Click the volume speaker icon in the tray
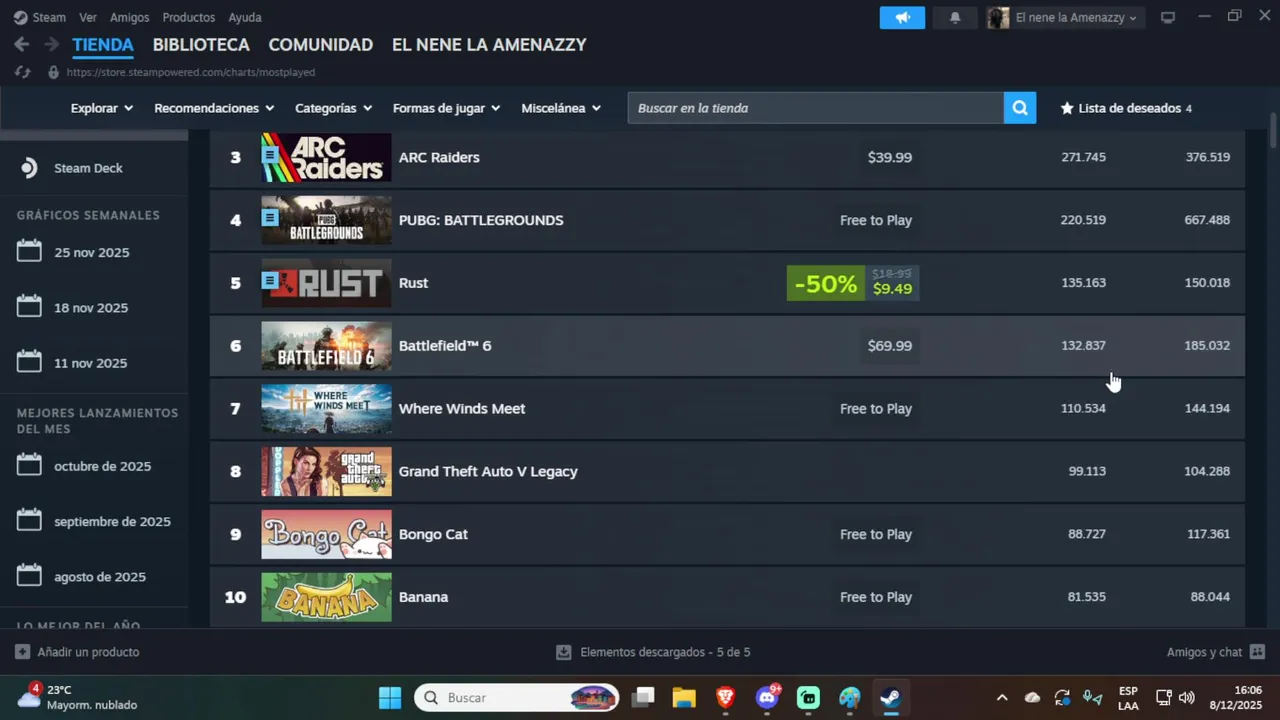 click(1187, 697)
